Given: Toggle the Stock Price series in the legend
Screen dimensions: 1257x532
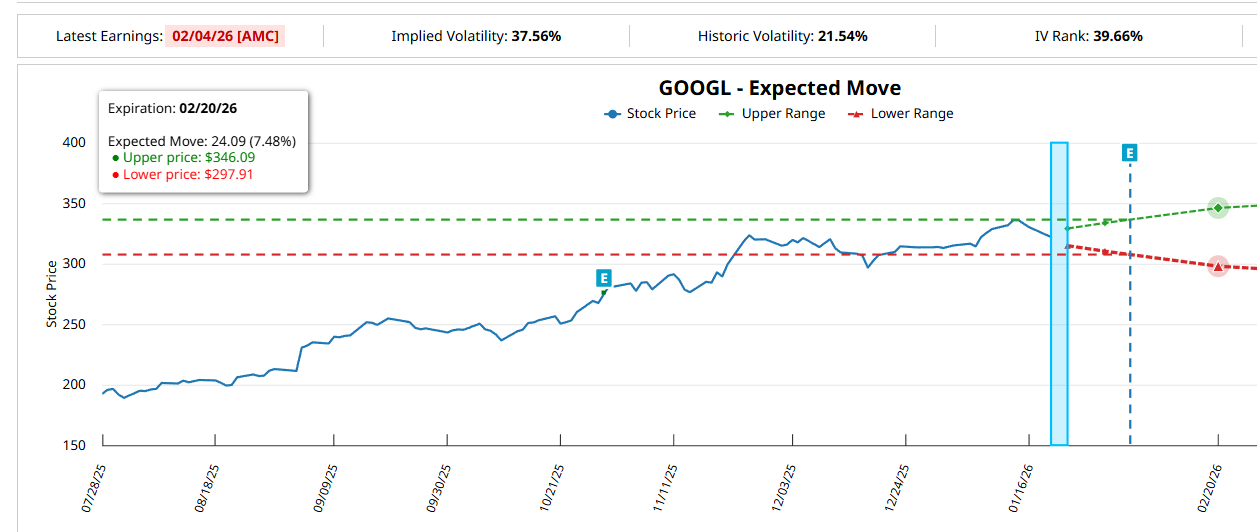Looking at the screenshot, I should [x=650, y=114].
